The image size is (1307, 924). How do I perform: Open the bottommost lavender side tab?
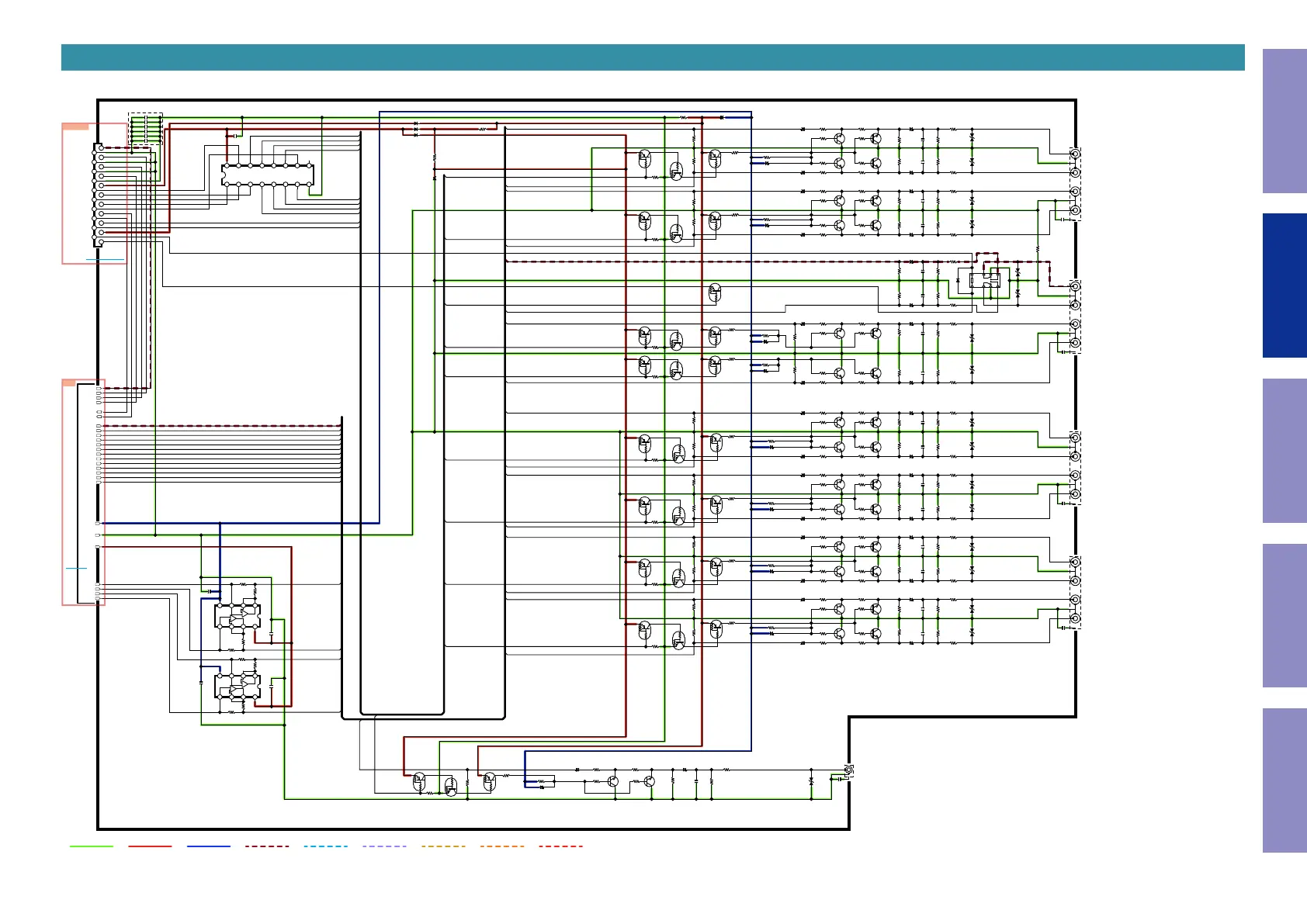pyautogui.click(x=1284, y=780)
